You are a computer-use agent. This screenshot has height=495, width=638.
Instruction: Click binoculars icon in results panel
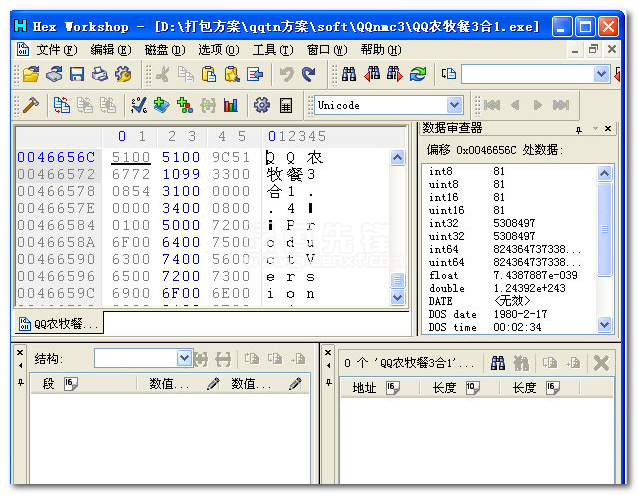[498, 363]
